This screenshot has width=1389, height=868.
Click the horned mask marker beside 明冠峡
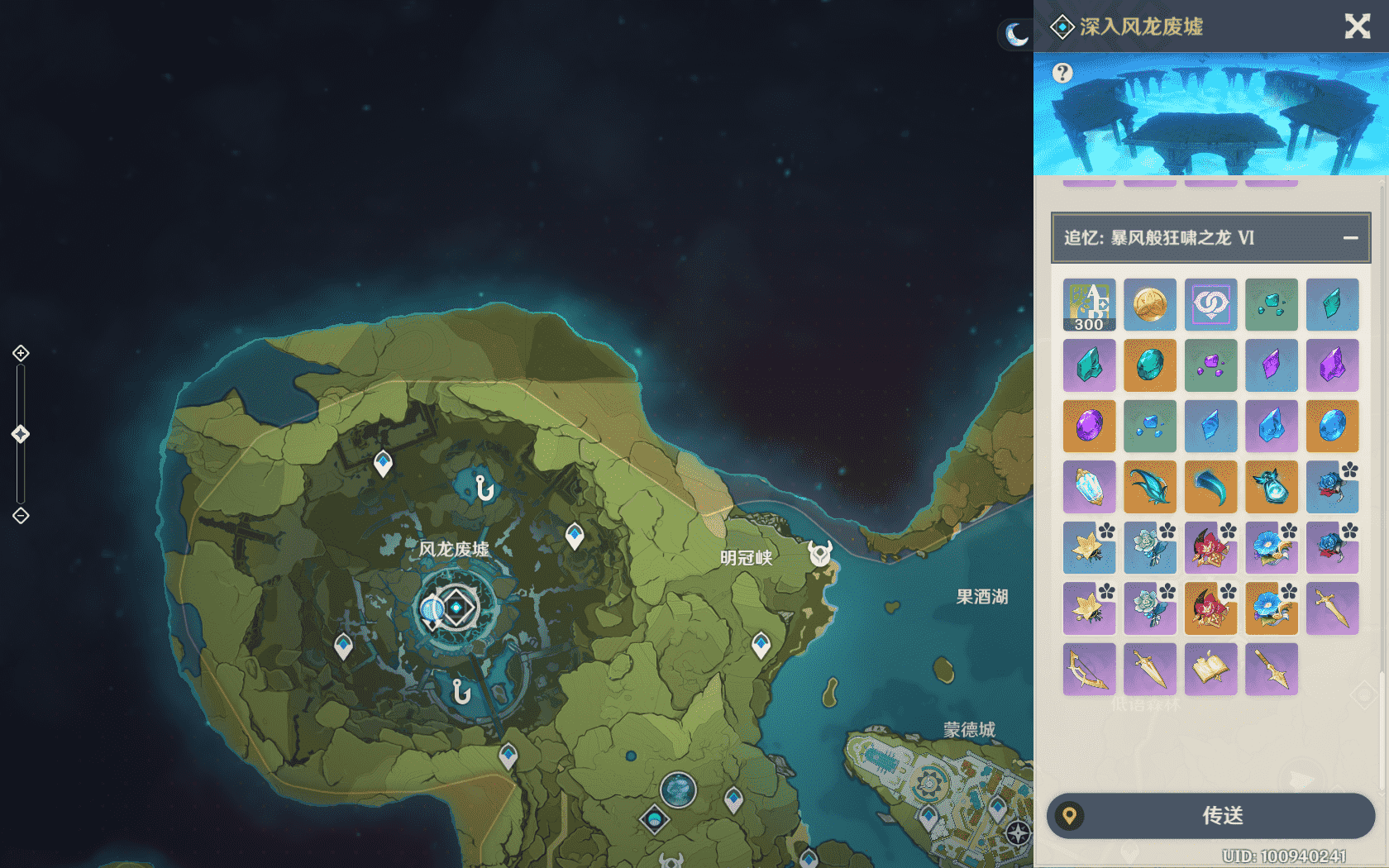coord(820,553)
